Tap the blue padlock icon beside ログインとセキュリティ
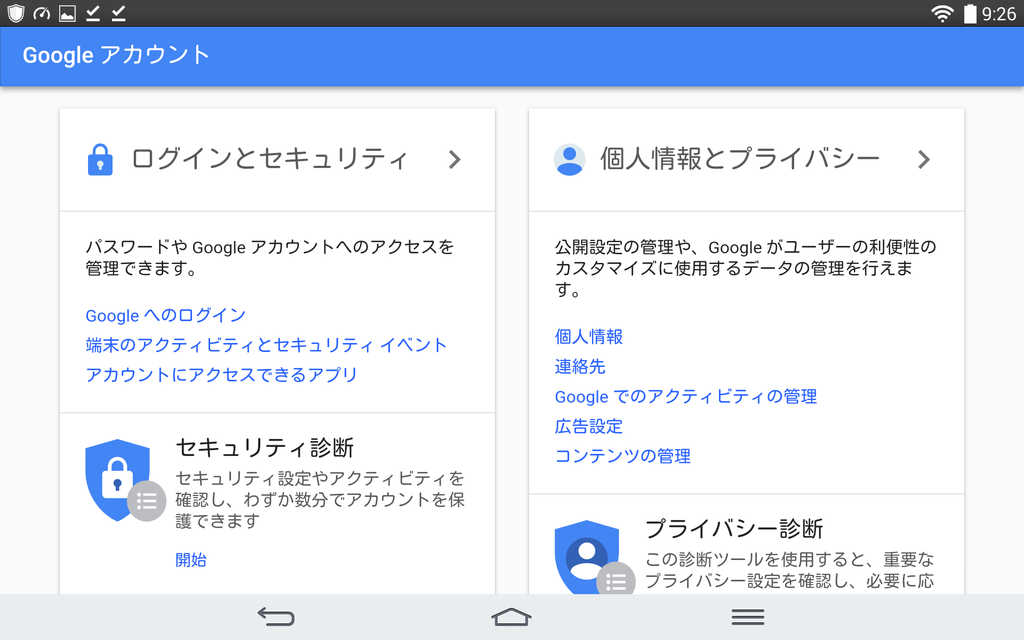The height and width of the screenshot is (640, 1024). (x=100, y=159)
